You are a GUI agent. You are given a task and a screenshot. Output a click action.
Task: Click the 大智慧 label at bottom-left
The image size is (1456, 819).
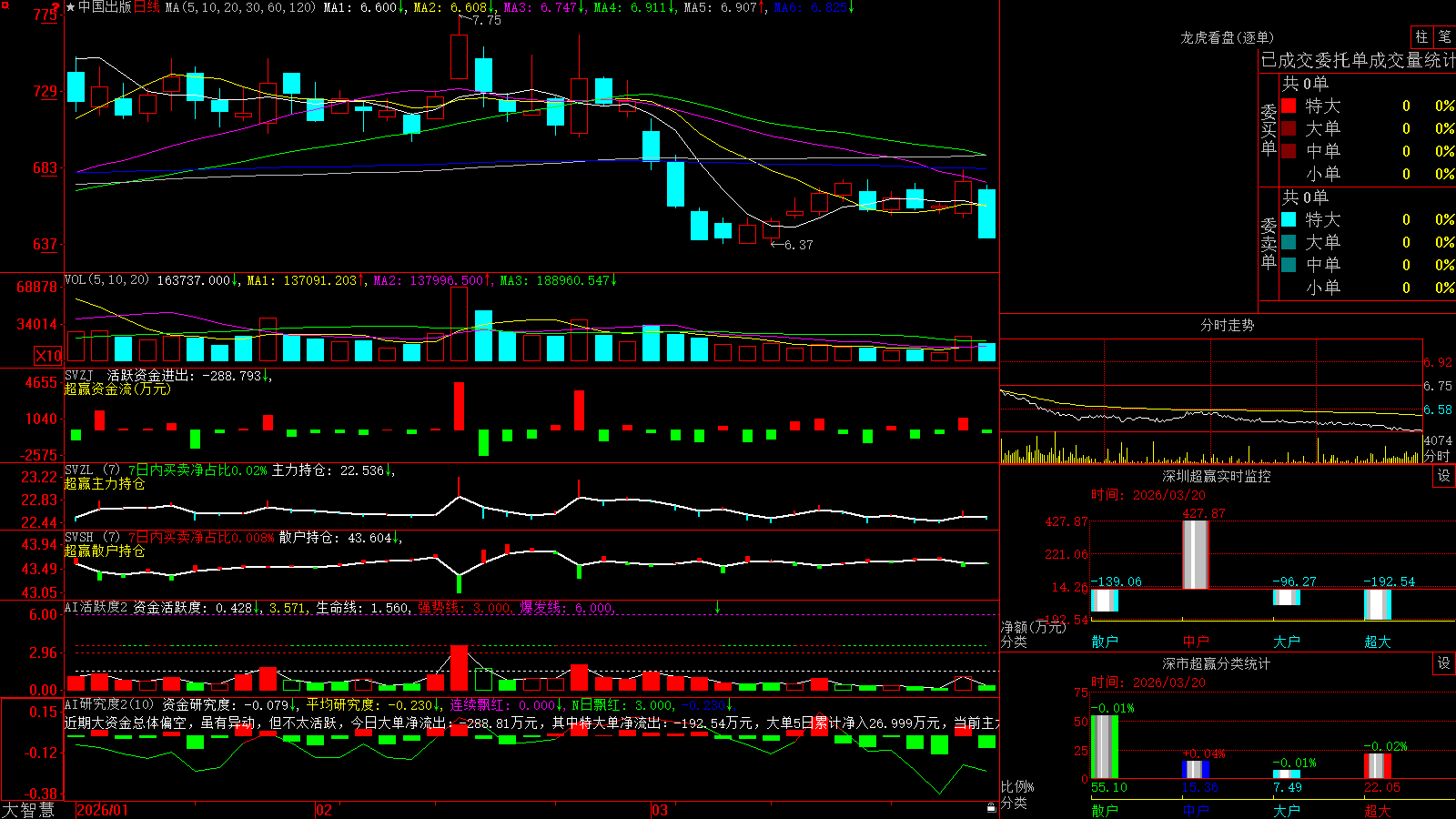tap(28, 809)
